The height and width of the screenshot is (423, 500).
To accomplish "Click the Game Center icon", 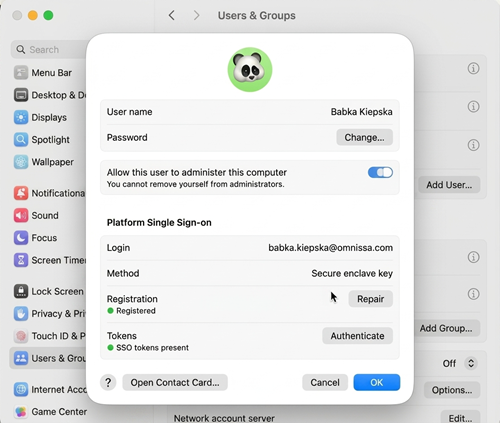I will point(21,411).
